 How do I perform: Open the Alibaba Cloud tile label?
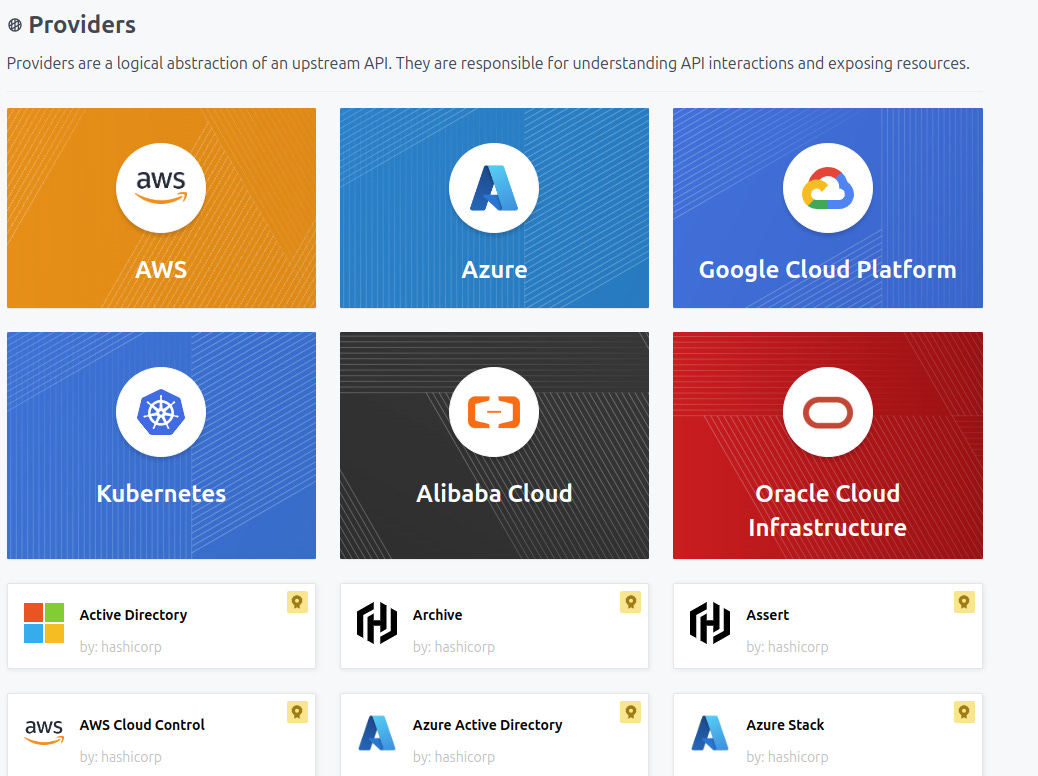[494, 493]
